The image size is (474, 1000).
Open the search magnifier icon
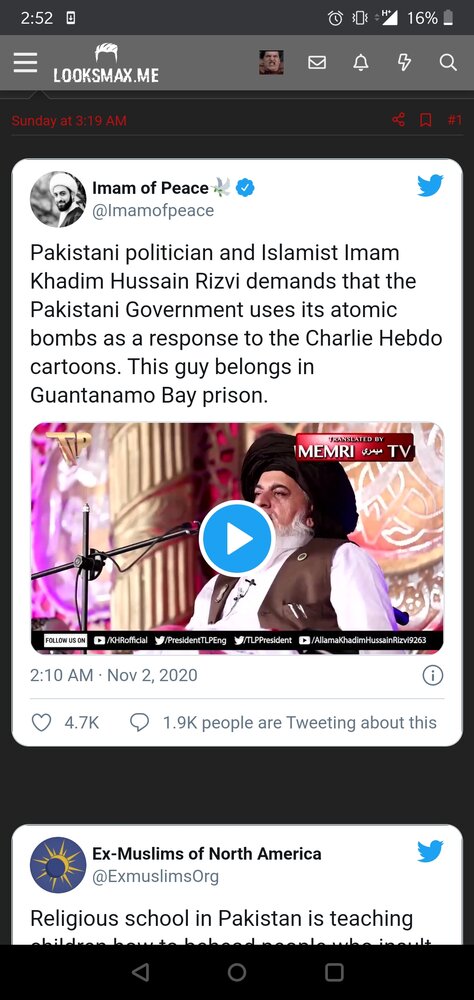pos(448,62)
